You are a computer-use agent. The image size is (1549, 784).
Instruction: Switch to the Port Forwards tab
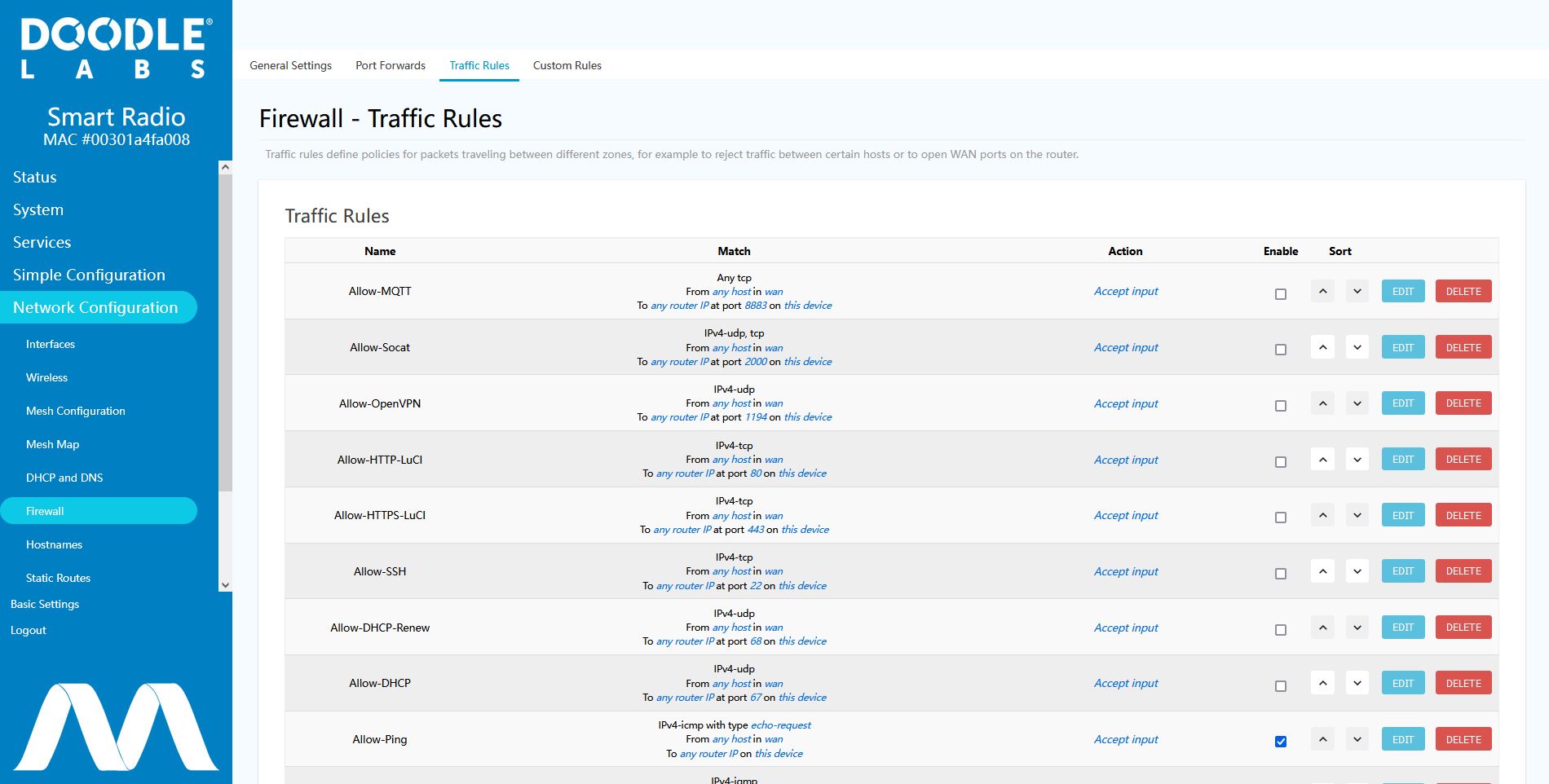(x=390, y=65)
